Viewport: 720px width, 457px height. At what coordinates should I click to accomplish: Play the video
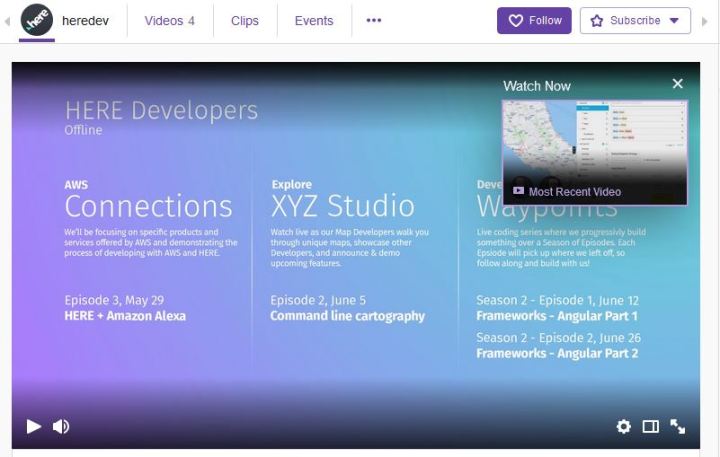pos(34,426)
